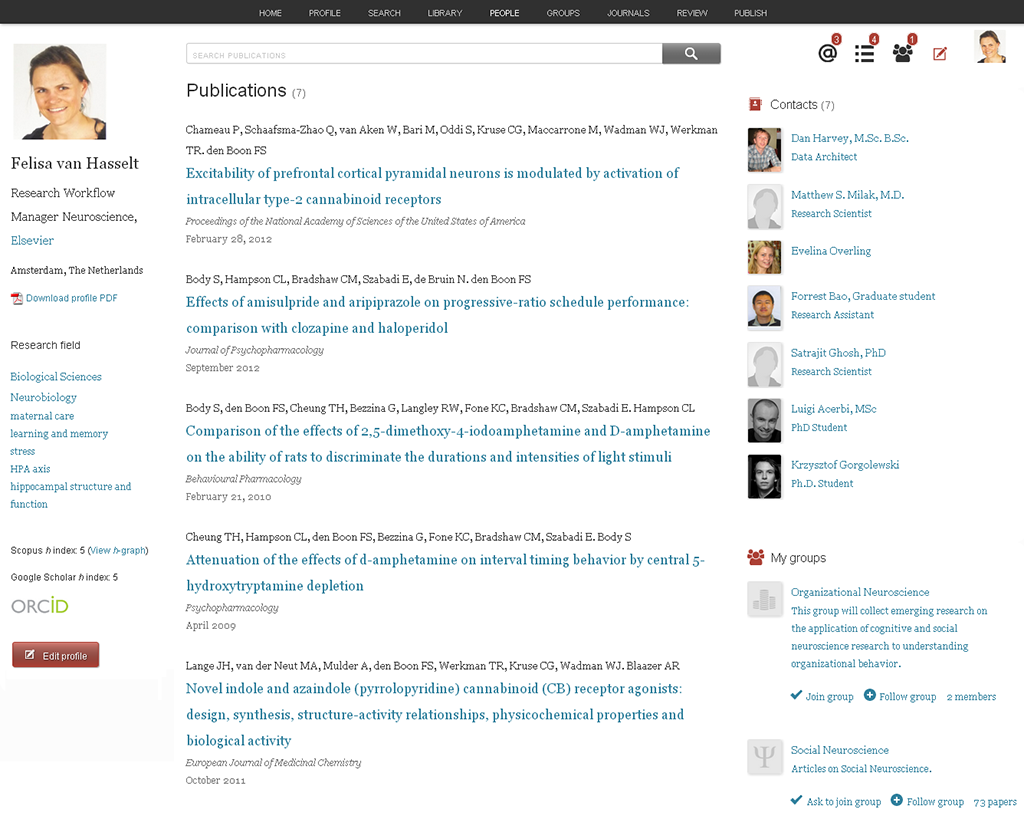The image size is (1024, 819).
Task: Click the 73 papers link
Action: click(995, 802)
